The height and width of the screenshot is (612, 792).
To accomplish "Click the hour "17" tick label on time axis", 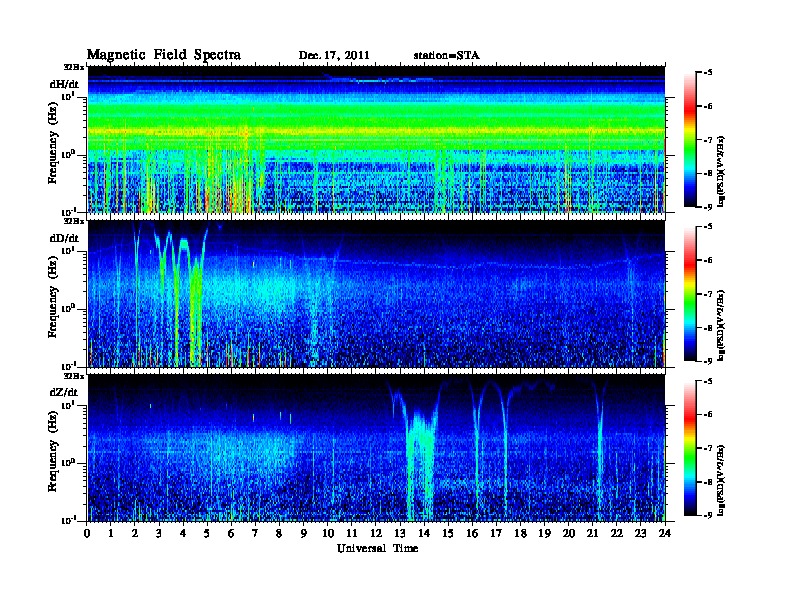I will pyautogui.click(x=496, y=533).
